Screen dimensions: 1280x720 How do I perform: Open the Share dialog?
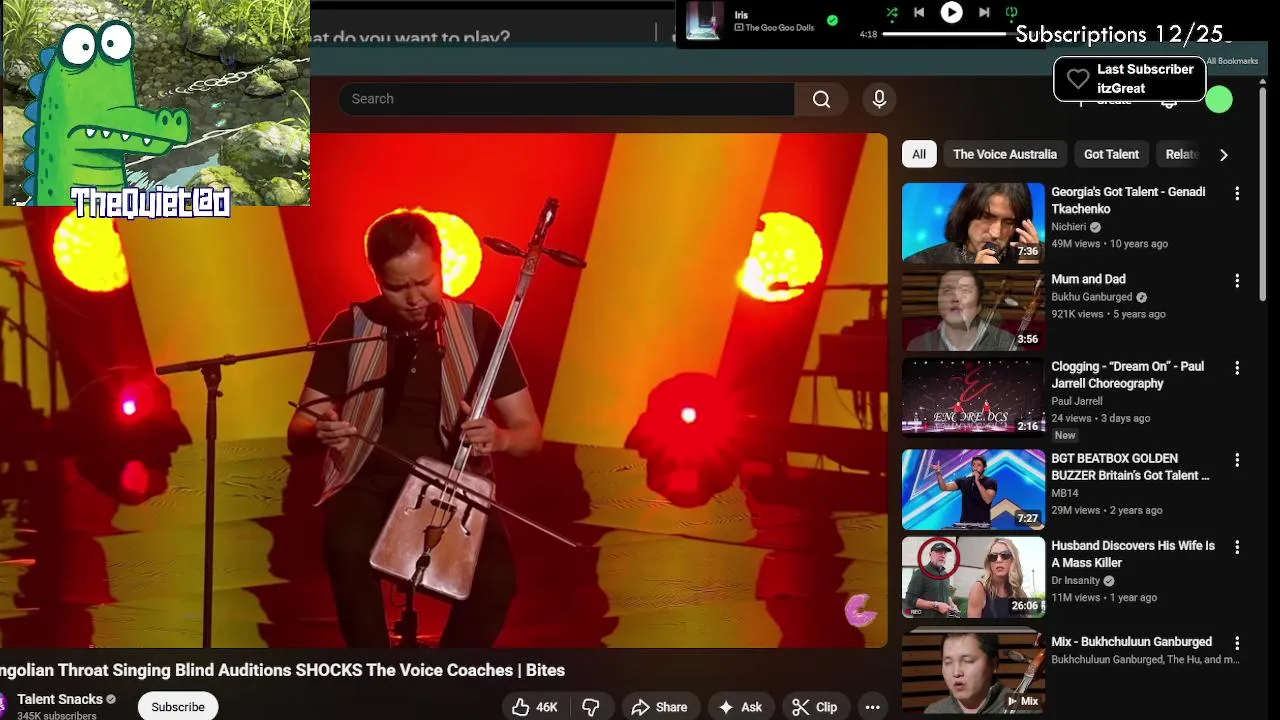click(x=659, y=707)
